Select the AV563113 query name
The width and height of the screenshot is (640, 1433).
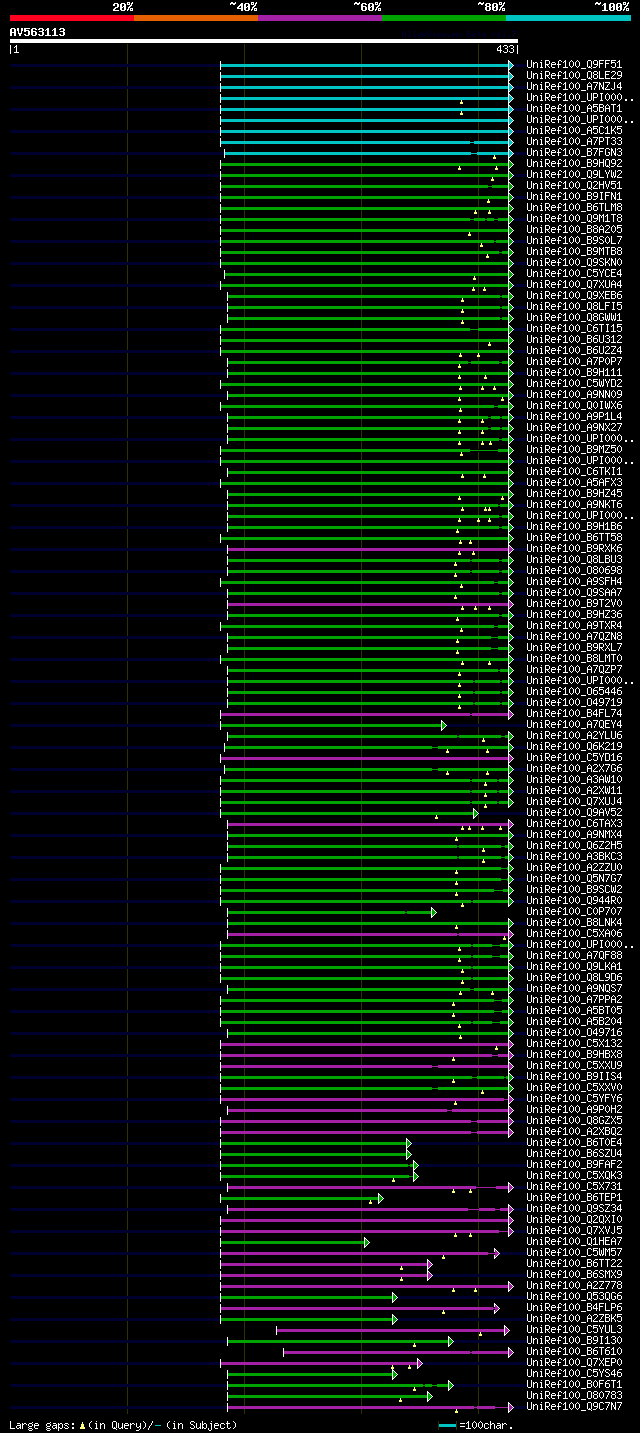pos(38,32)
